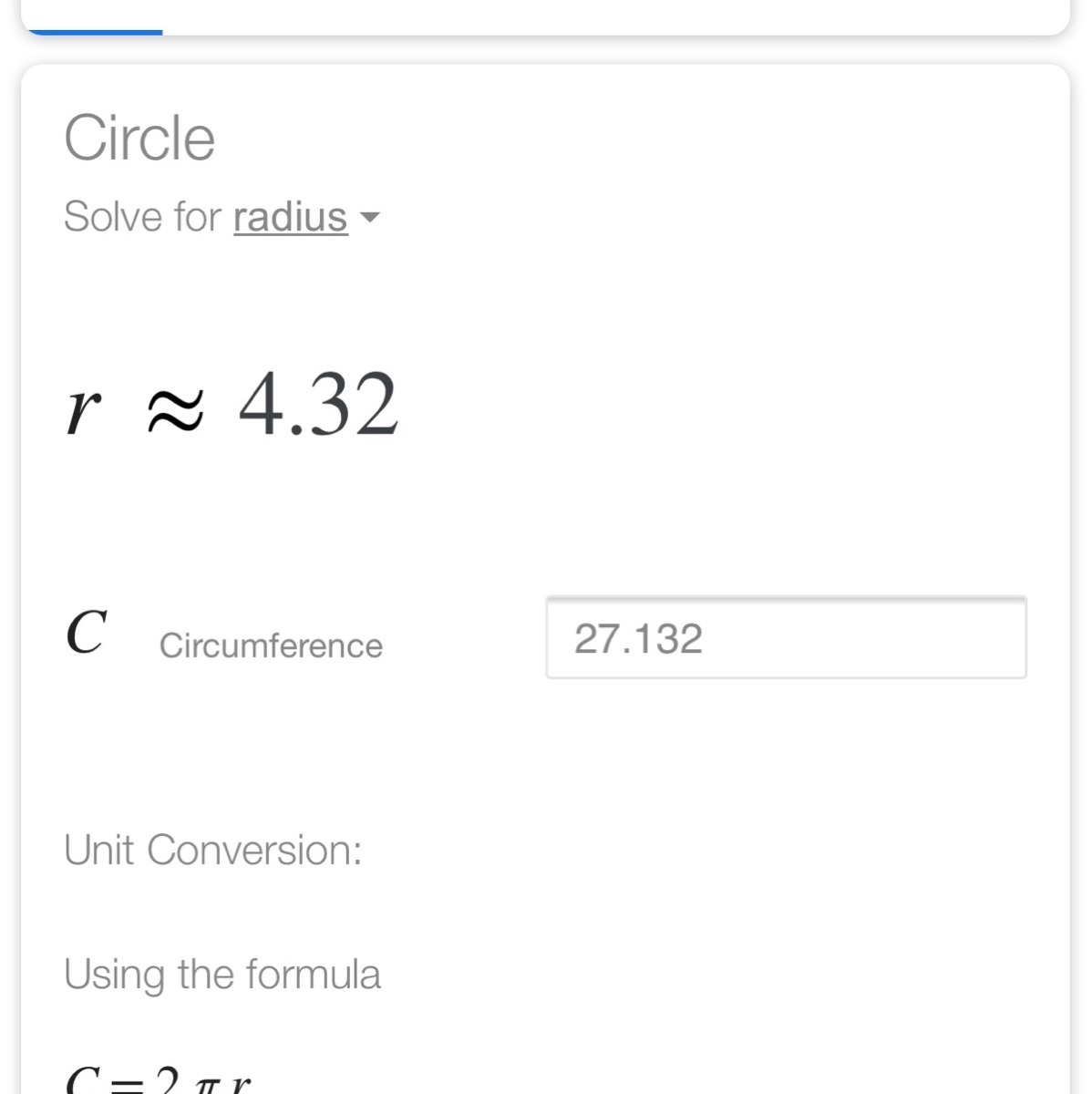The width and height of the screenshot is (1092, 1094).
Task: Click the 27.132 value in input box
Action: pyautogui.click(x=638, y=638)
